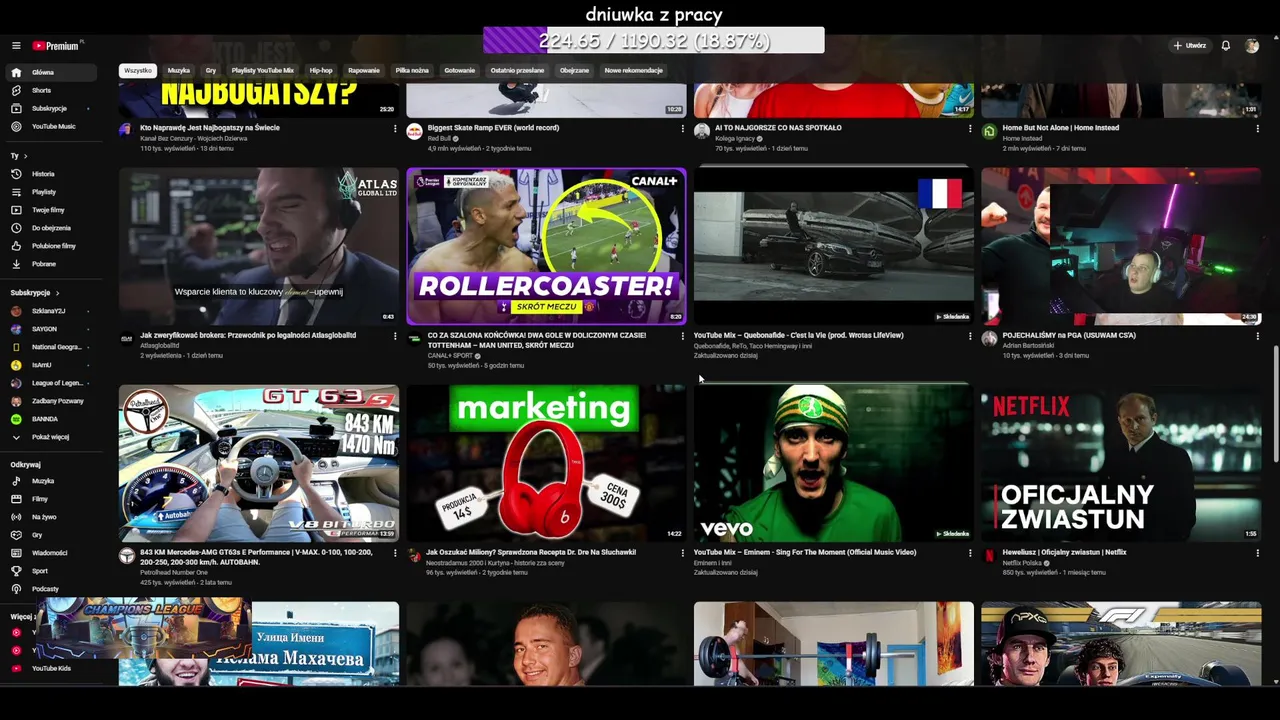
Task: Play the Netflix Oficjalny Zwiastun thumbnail
Action: tap(1121, 463)
